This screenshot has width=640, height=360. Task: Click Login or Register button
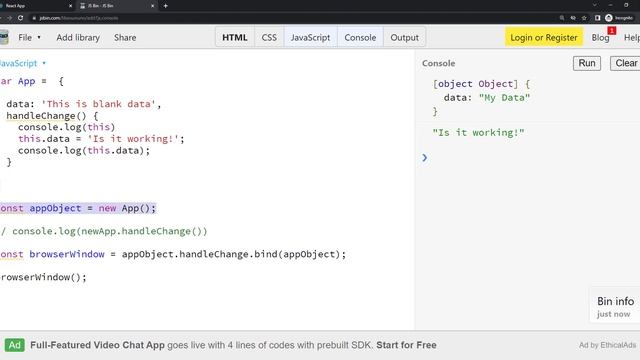544,38
